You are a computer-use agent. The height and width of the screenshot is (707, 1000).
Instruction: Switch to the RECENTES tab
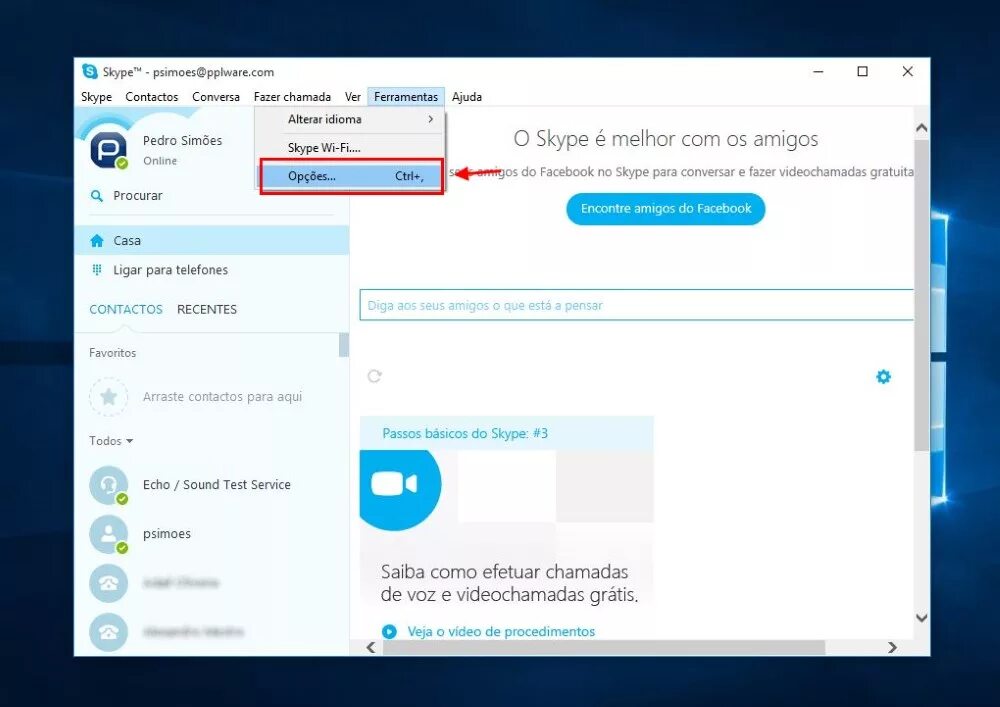[x=207, y=309]
